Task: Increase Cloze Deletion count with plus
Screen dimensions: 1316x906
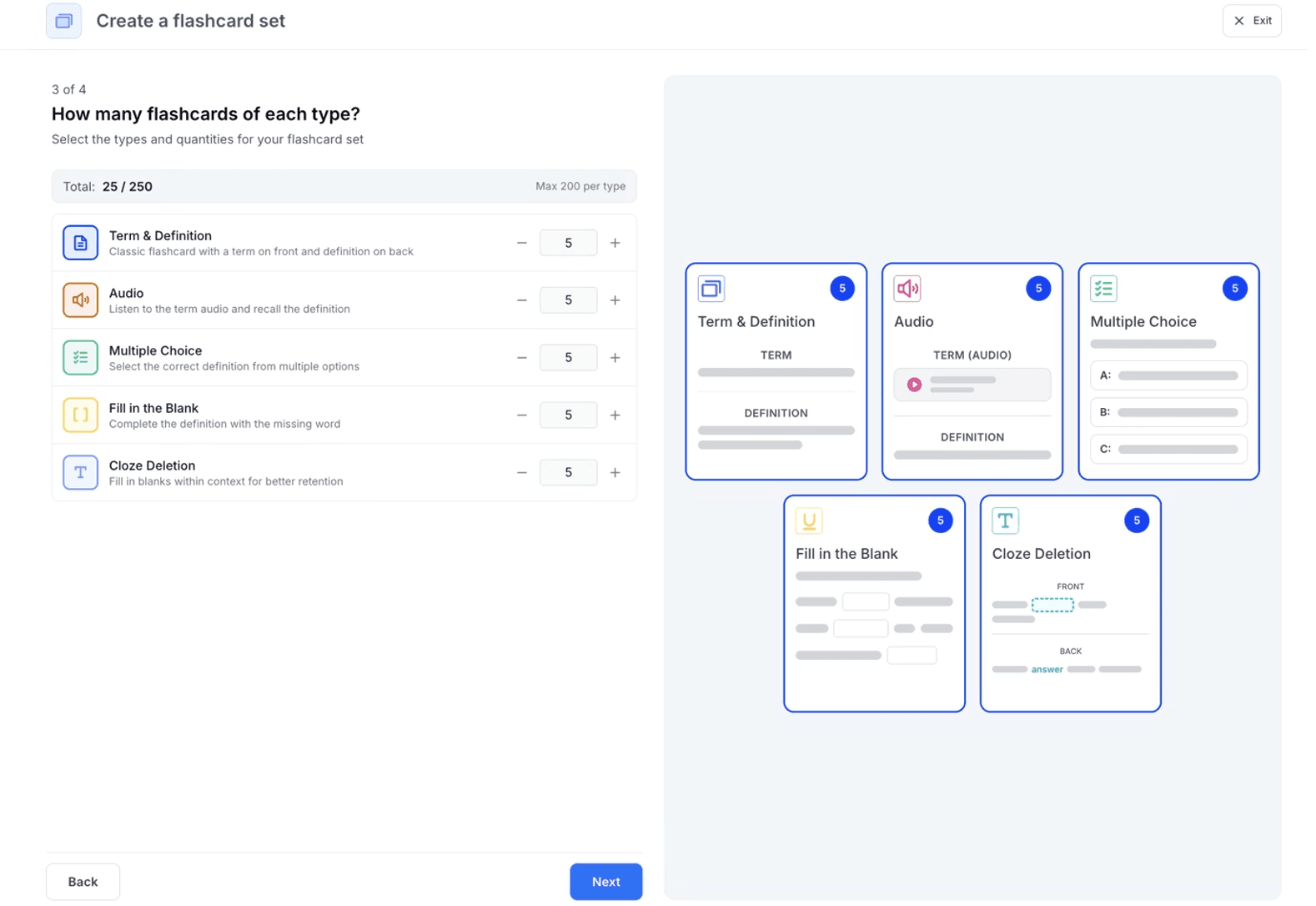Action: point(615,472)
